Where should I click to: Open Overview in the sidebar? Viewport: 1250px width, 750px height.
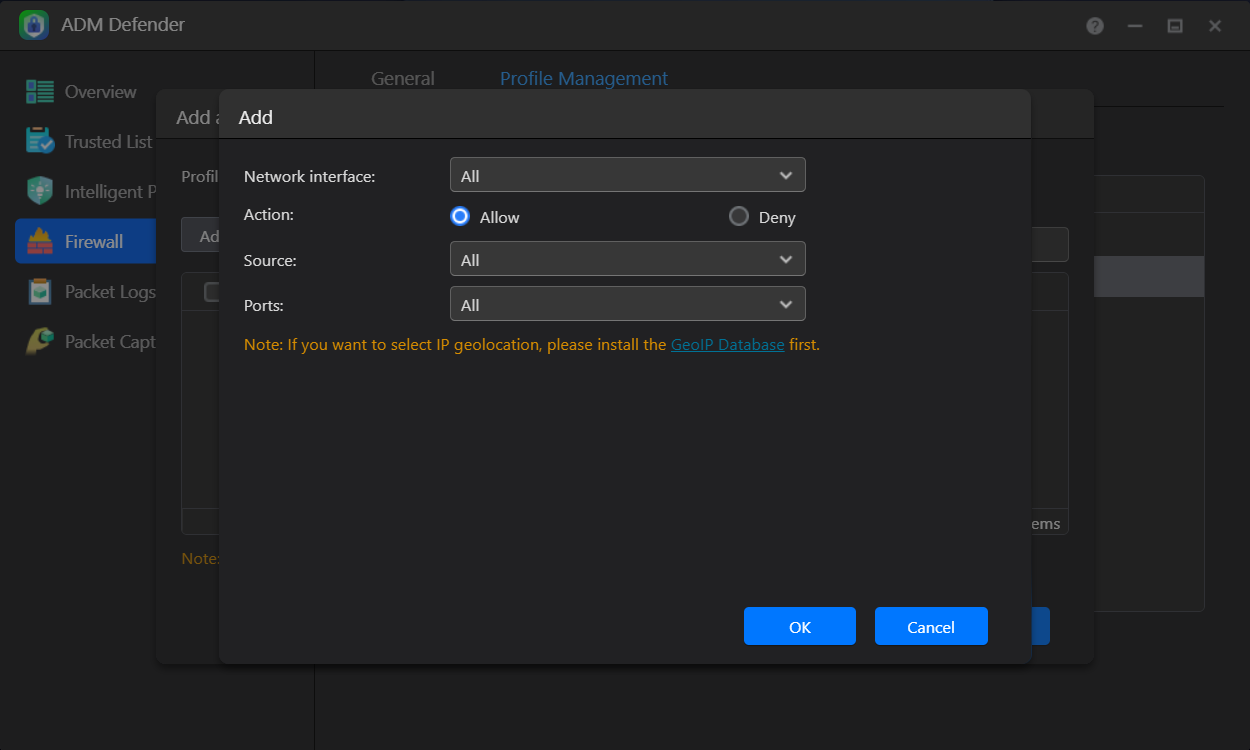pyautogui.click(x=85, y=92)
